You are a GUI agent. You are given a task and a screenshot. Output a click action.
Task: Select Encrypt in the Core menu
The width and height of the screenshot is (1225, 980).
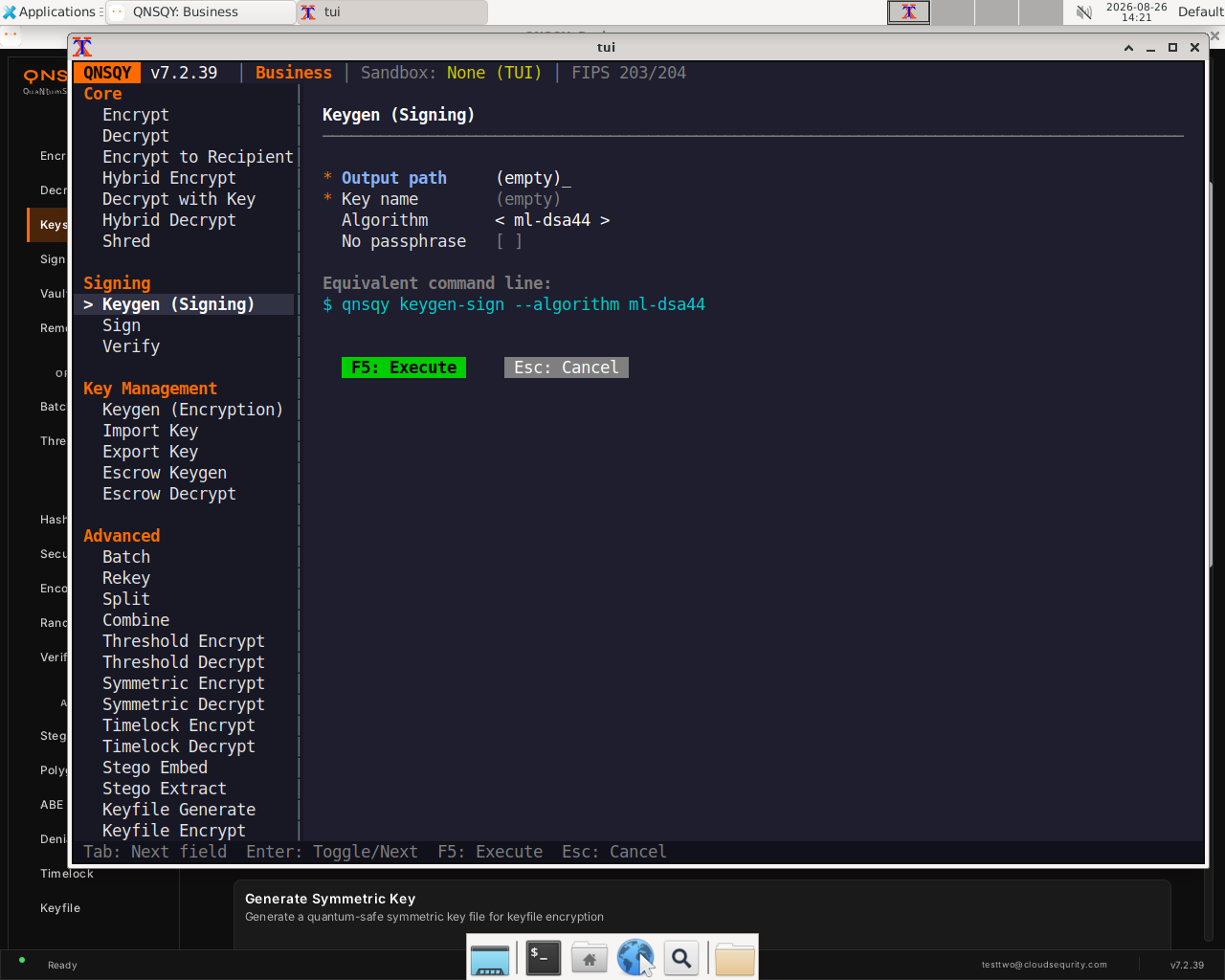[136, 115]
